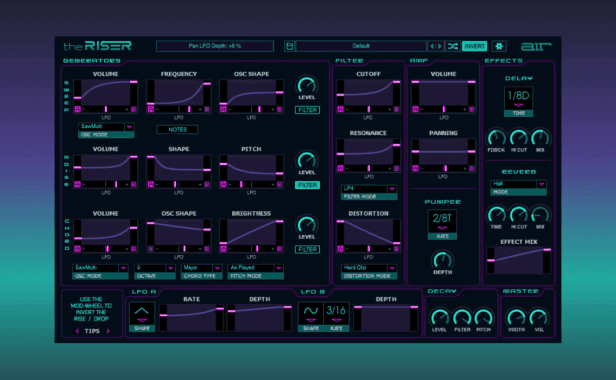Viewport: 616px width, 380px height.
Task: Open the Pumper RATE 2/8T selector
Action: pos(442,221)
